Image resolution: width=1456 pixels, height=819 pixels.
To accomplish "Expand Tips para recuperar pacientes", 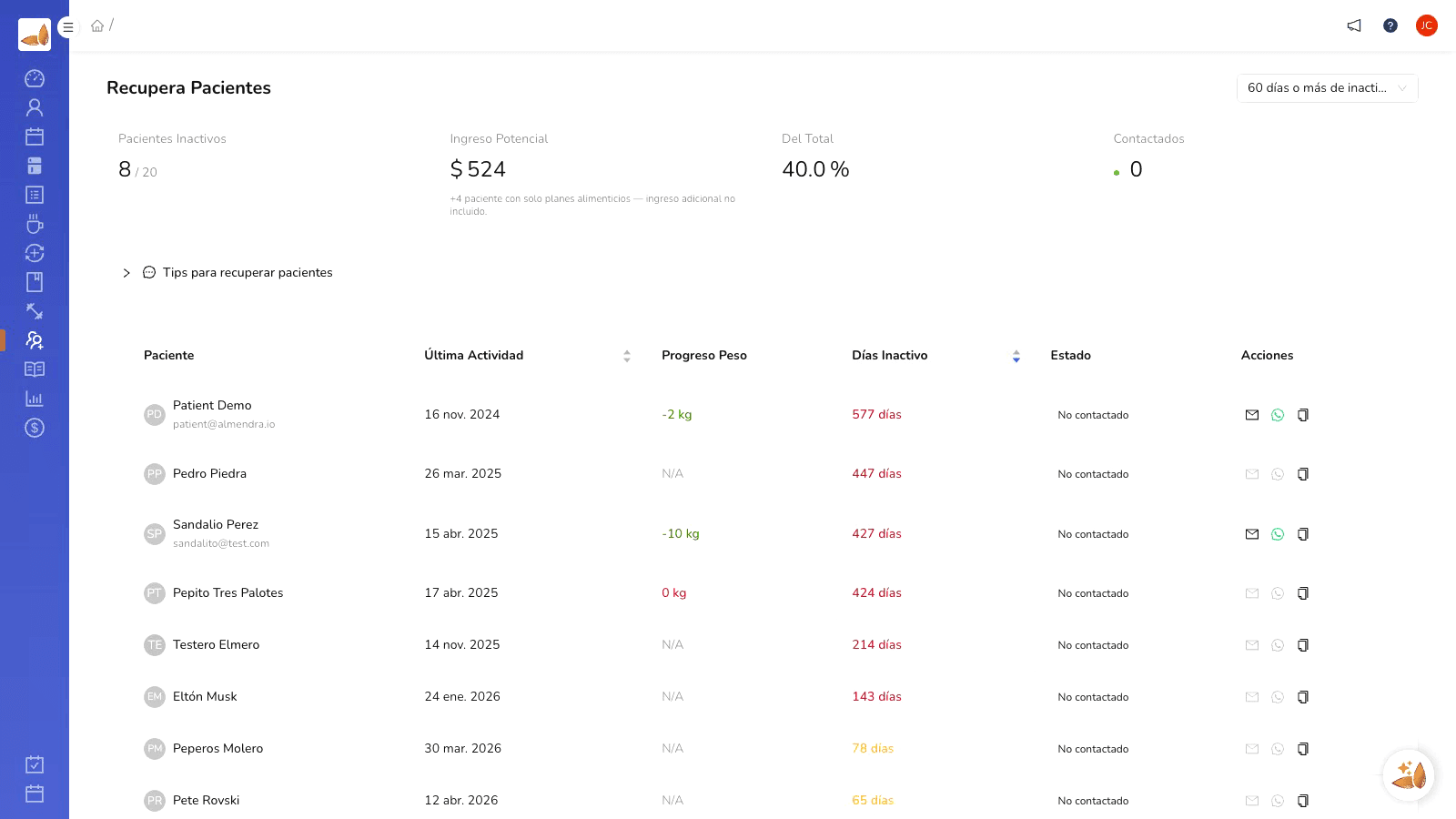I will click(227, 273).
